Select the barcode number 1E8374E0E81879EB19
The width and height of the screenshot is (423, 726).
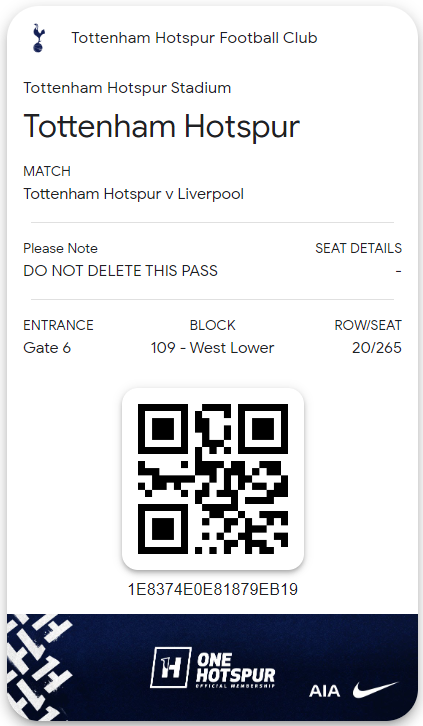[213, 589]
